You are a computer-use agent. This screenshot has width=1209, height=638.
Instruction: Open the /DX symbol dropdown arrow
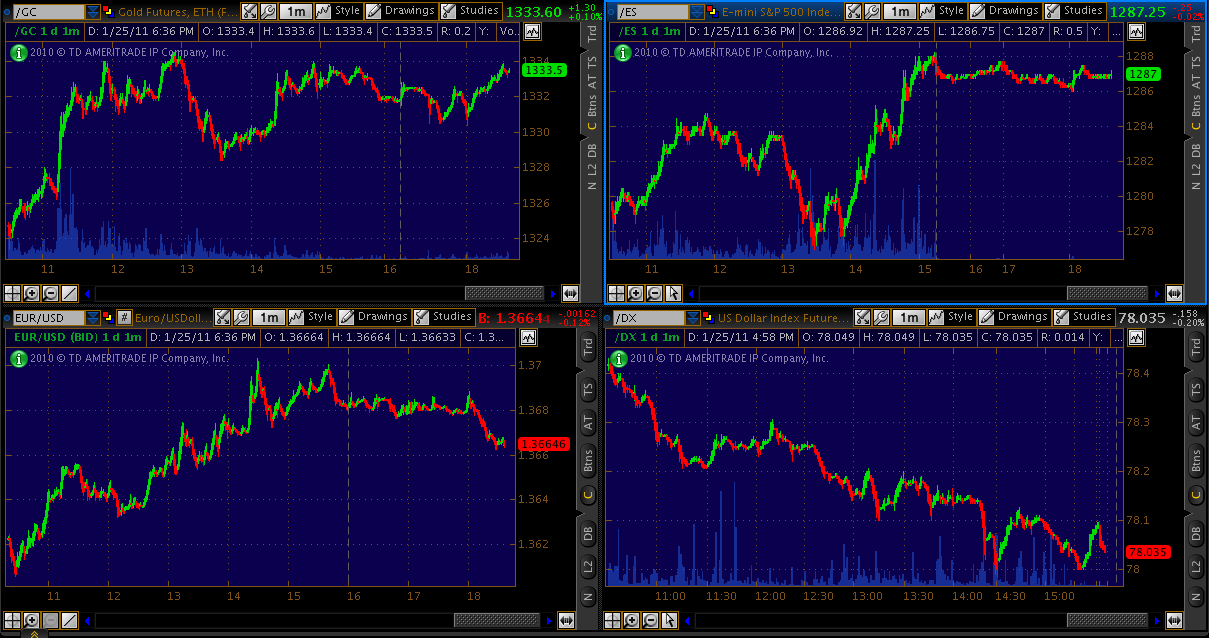point(692,317)
